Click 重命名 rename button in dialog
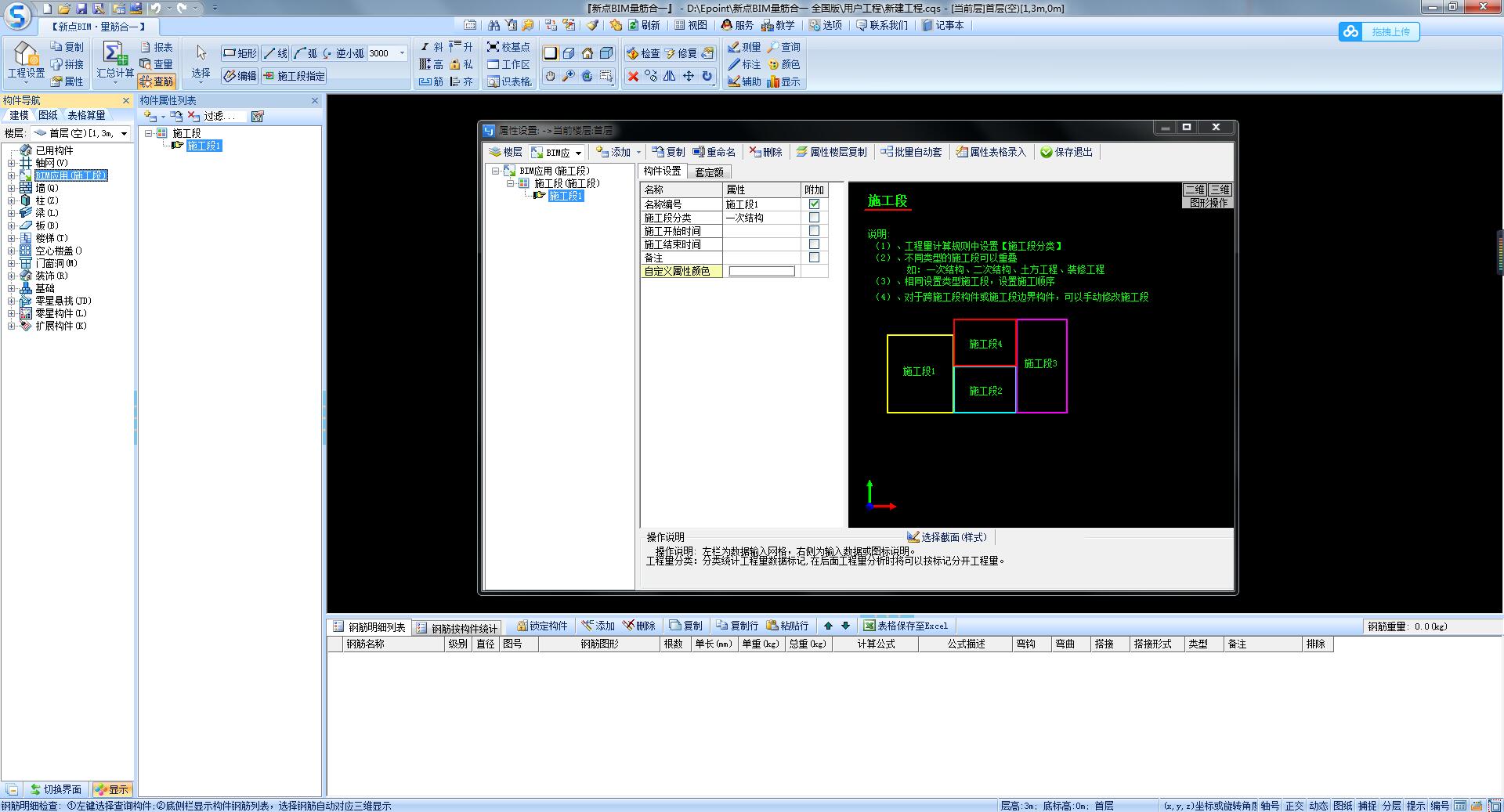Screen dimensions: 1504x812 [x=714, y=152]
